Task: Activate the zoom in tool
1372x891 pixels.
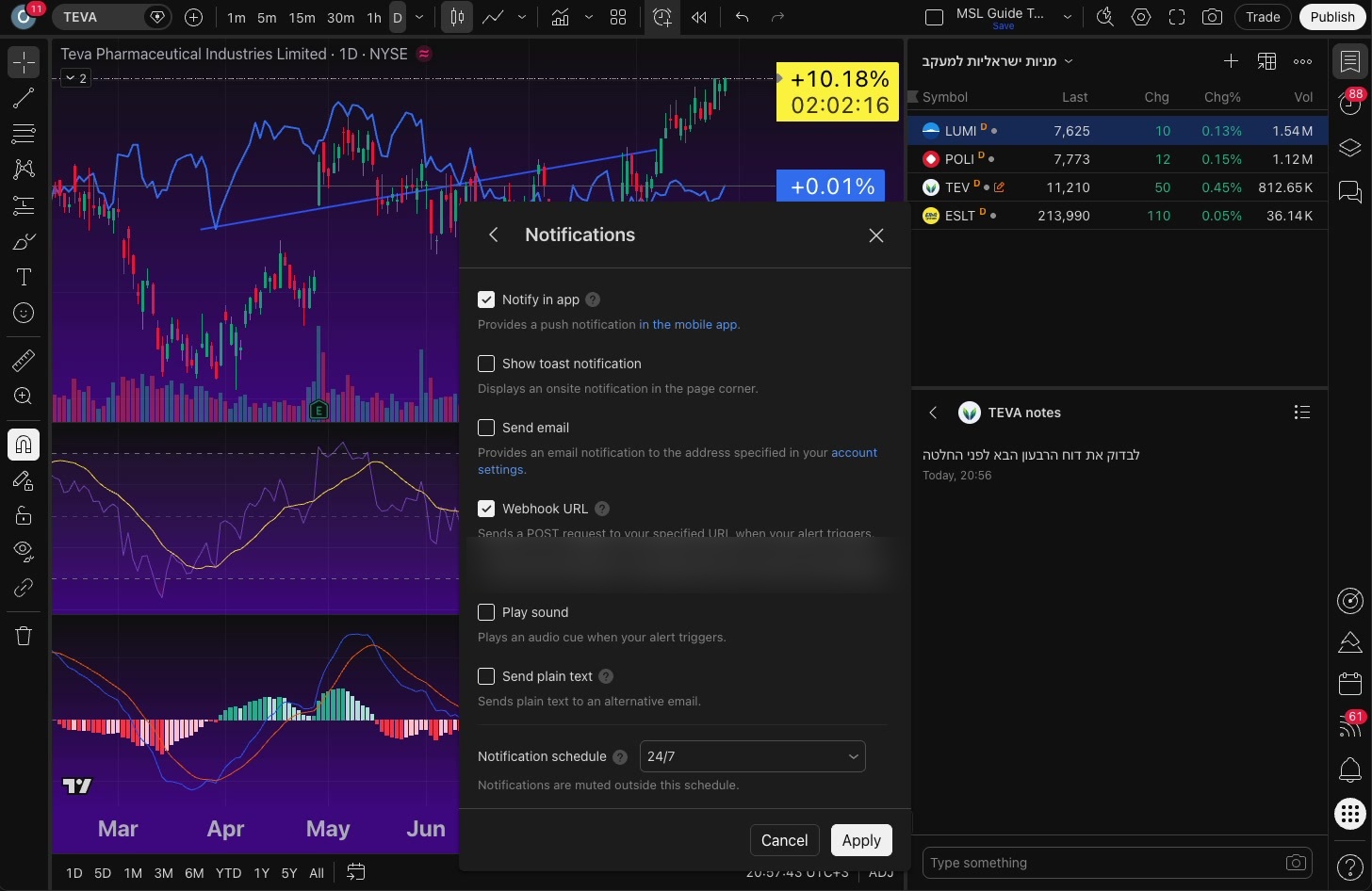Action: tap(24, 397)
